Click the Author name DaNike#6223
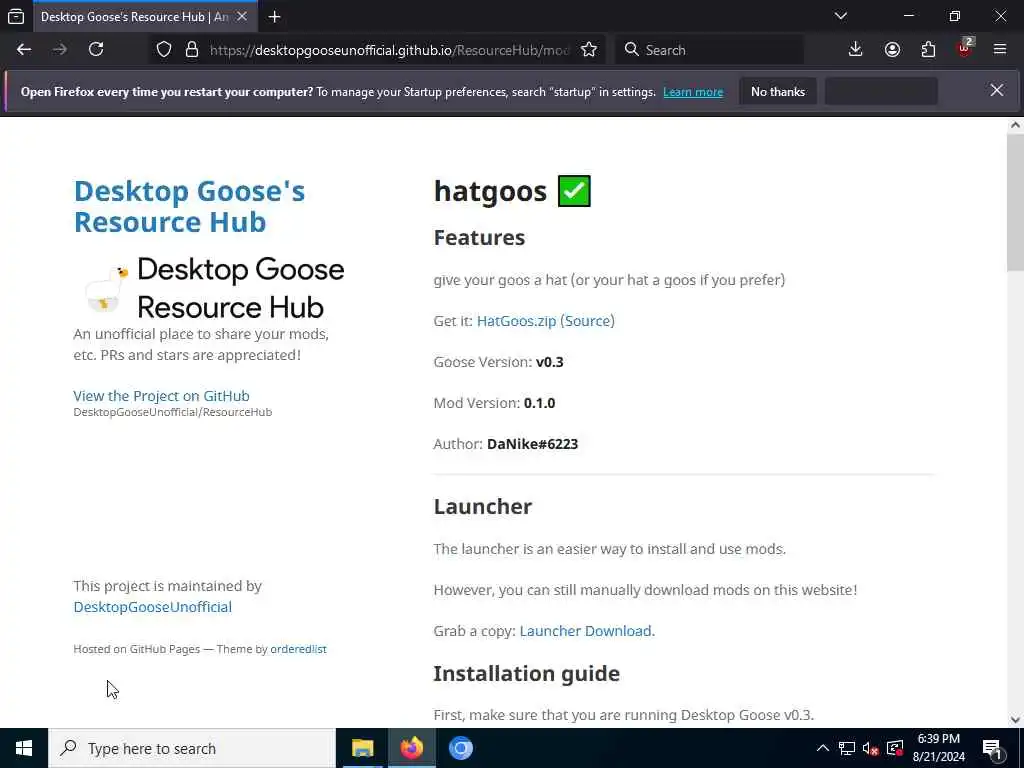Screen dimensions: 1024x768 [x=532, y=444]
